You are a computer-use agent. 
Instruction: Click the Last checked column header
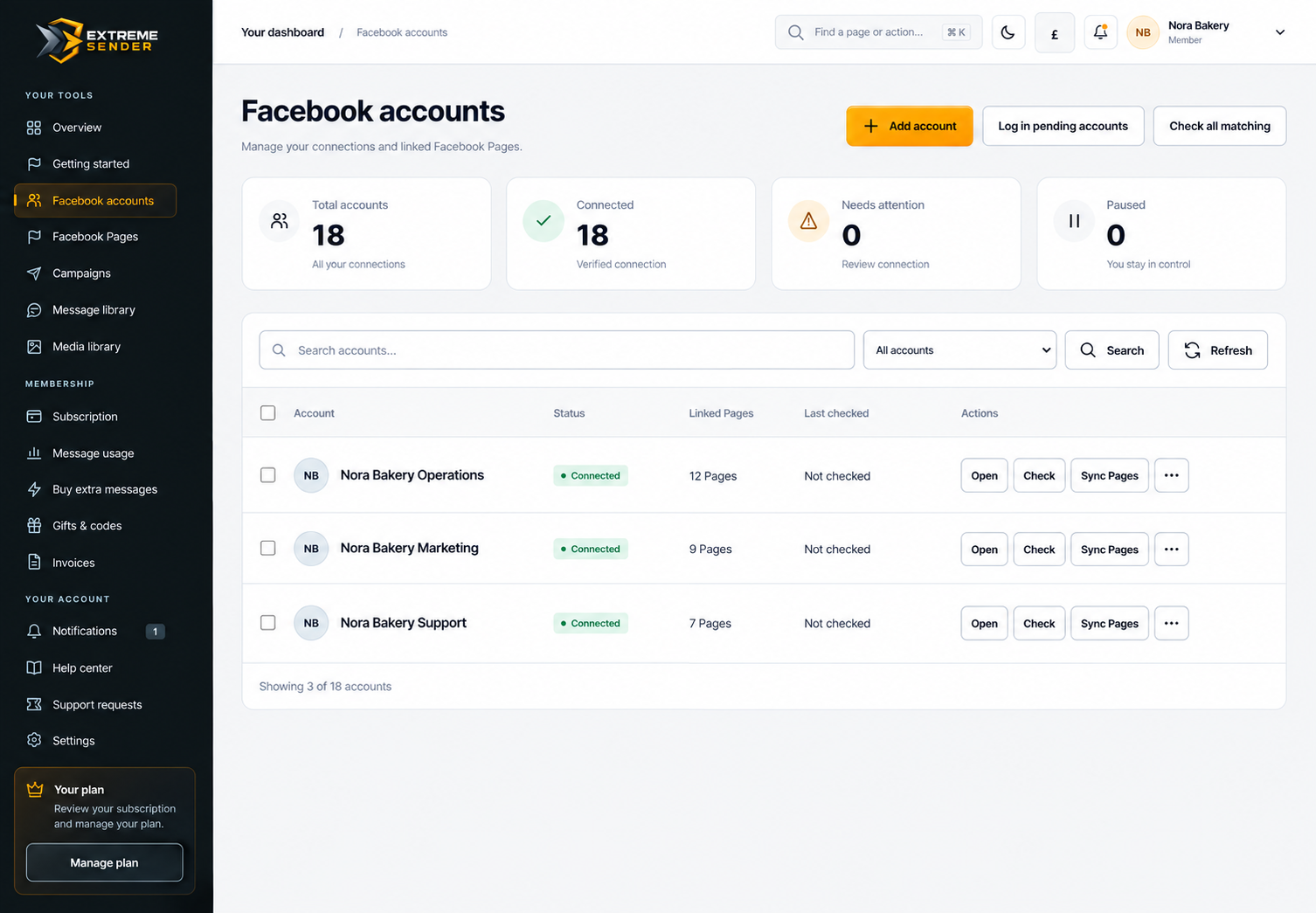click(x=836, y=413)
